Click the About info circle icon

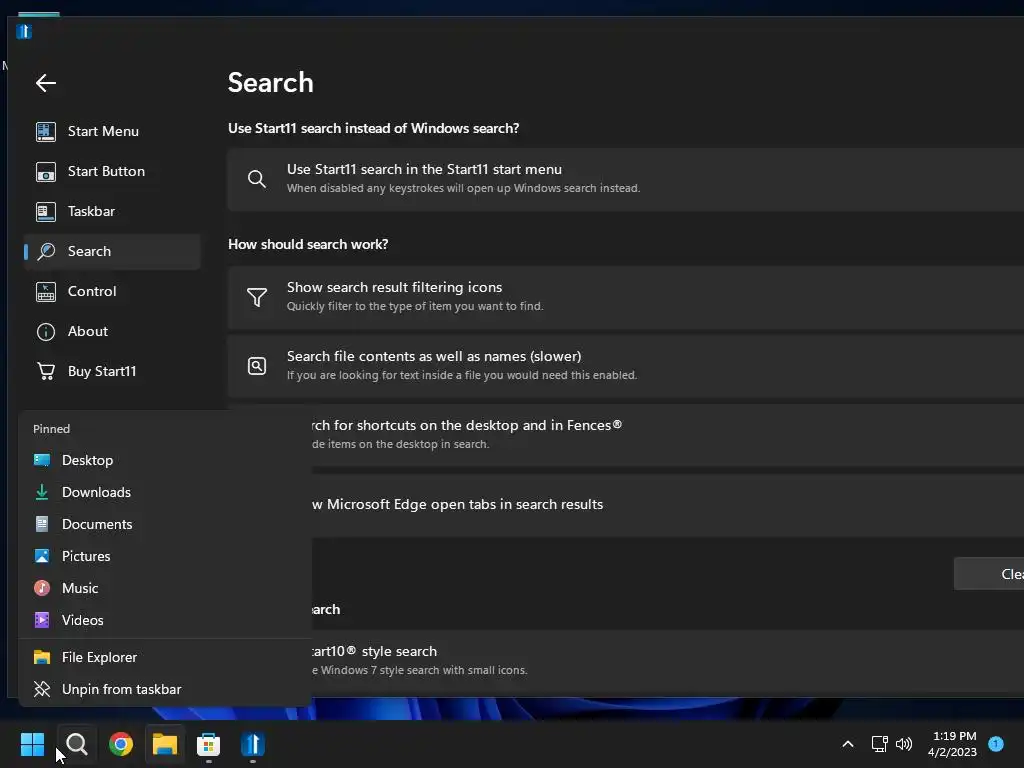click(x=46, y=332)
